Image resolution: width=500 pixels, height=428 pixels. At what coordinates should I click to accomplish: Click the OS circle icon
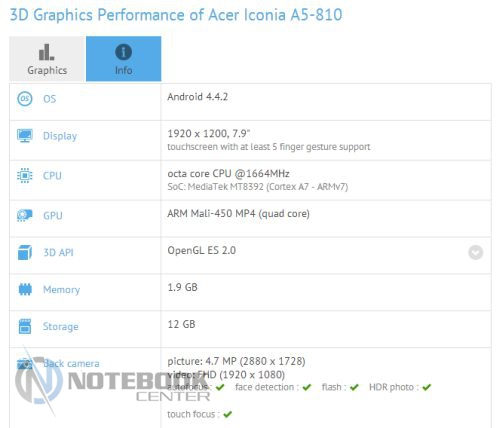[x=25, y=99]
